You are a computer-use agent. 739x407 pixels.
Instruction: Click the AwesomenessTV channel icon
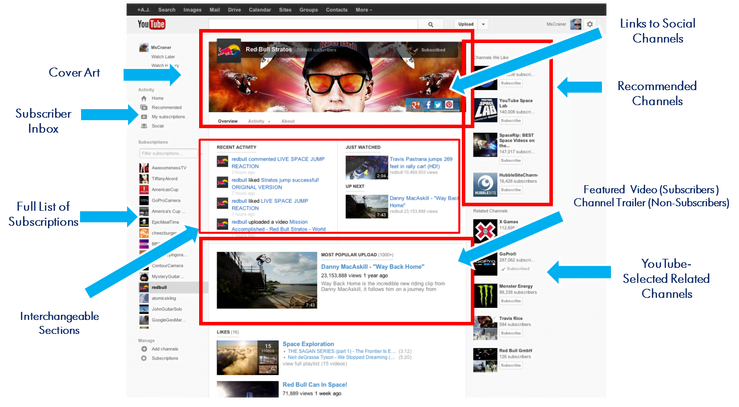click(x=144, y=168)
